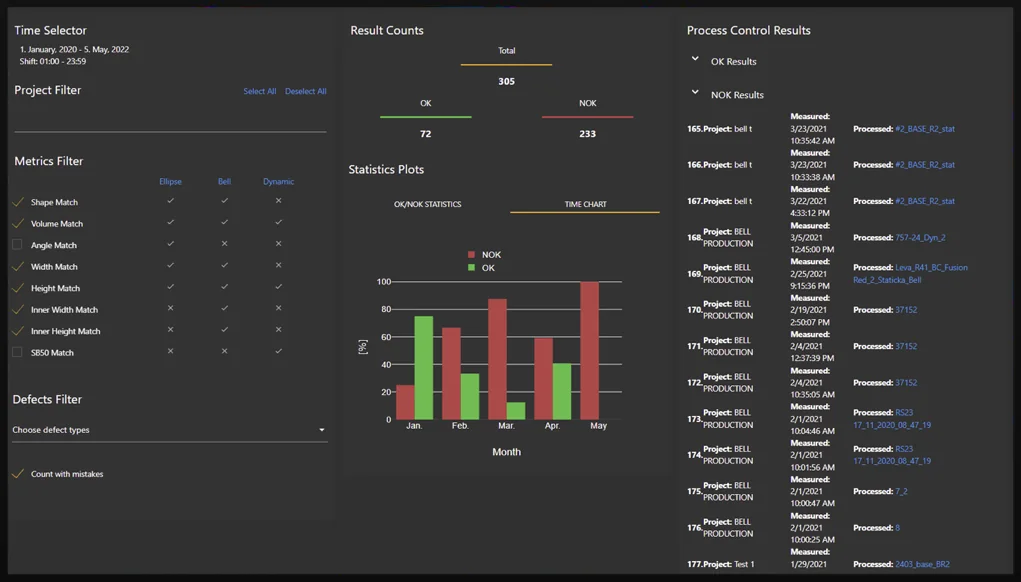Click SB50 Match Ellipse cross mark

coord(170,351)
